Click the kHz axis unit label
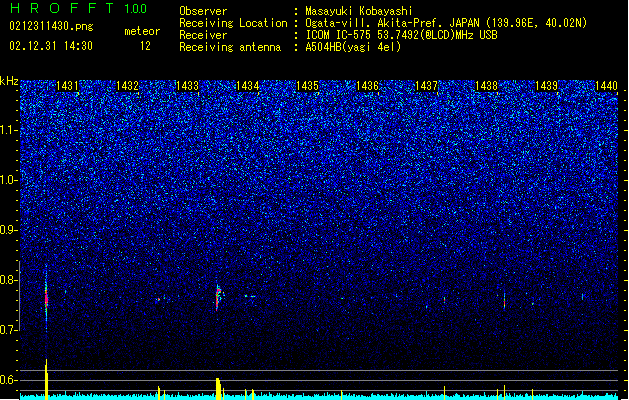 9,81
